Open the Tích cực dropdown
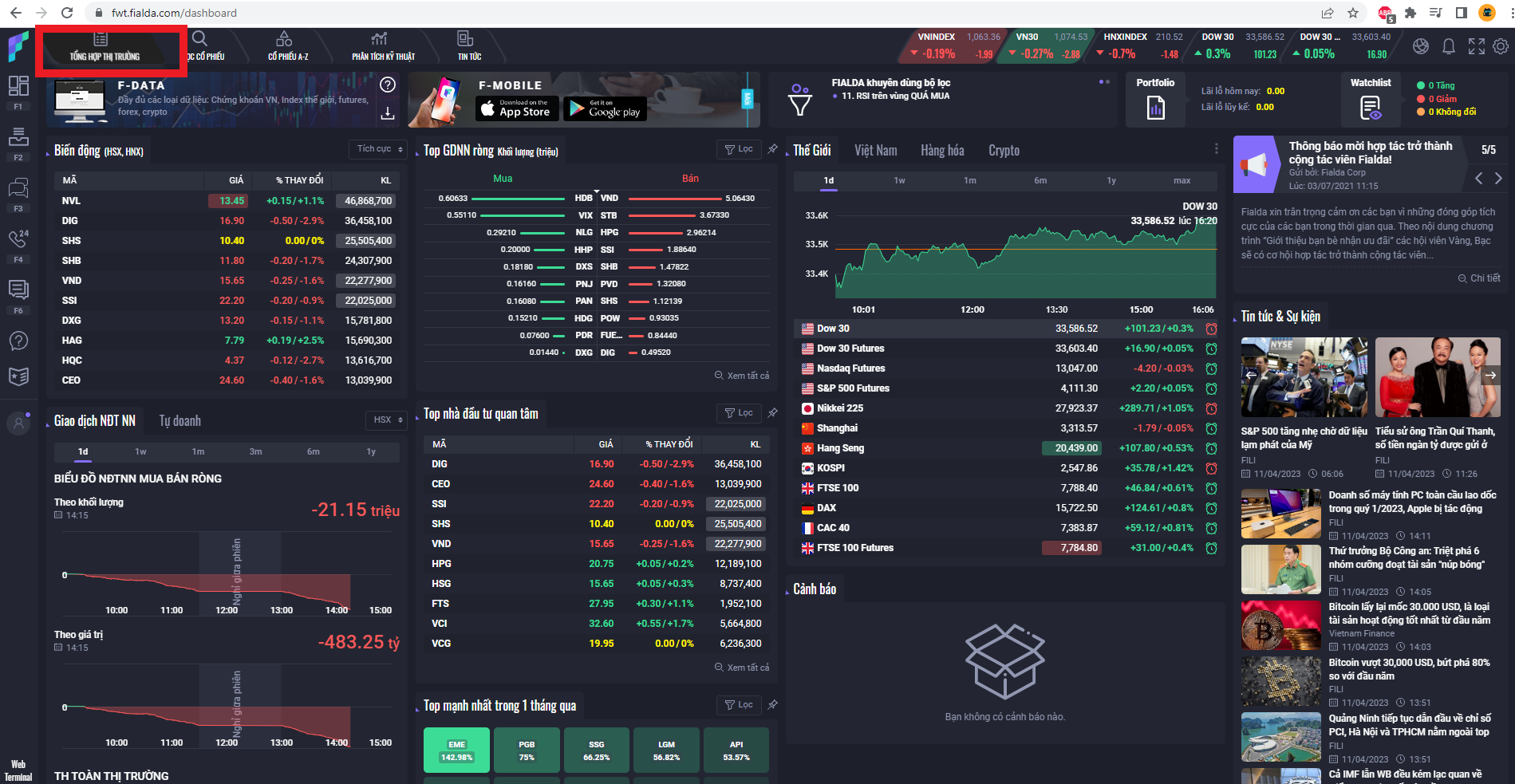The image size is (1515, 784). click(379, 149)
